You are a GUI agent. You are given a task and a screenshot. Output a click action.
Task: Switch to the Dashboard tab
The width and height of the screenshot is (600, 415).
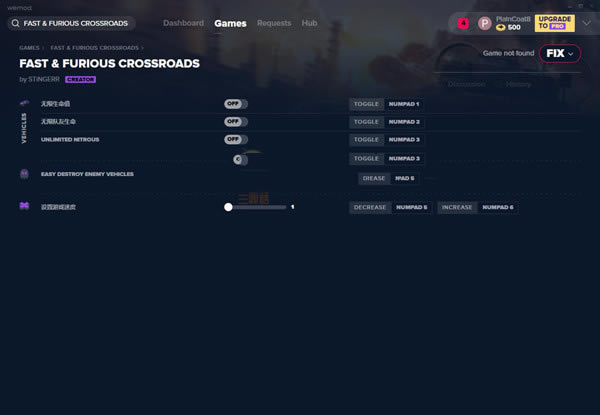point(183,23)
